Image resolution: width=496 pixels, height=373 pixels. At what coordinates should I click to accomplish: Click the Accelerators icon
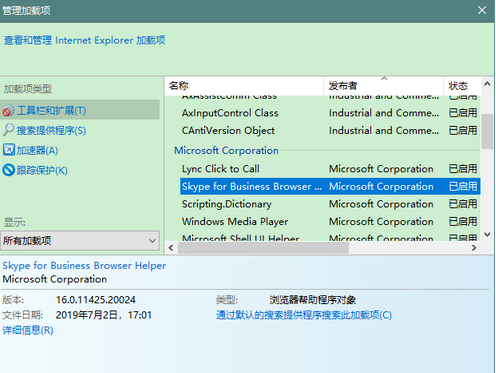tap(9, 150)
